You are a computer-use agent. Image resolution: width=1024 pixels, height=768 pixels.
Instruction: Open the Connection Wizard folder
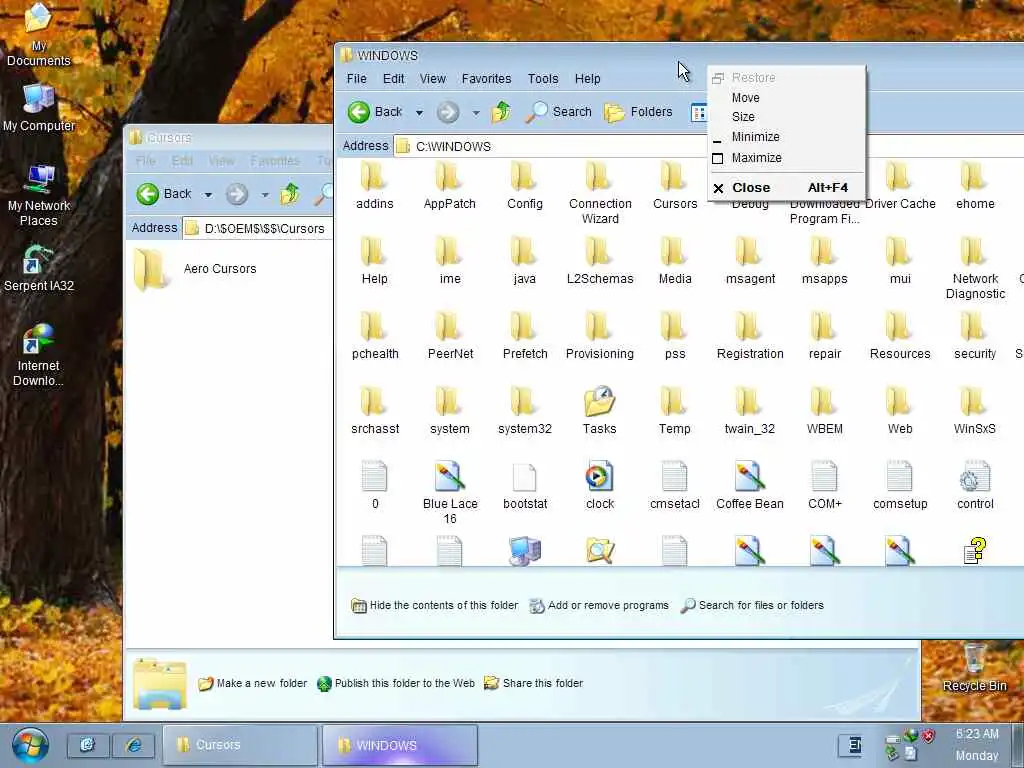[600, 193]
